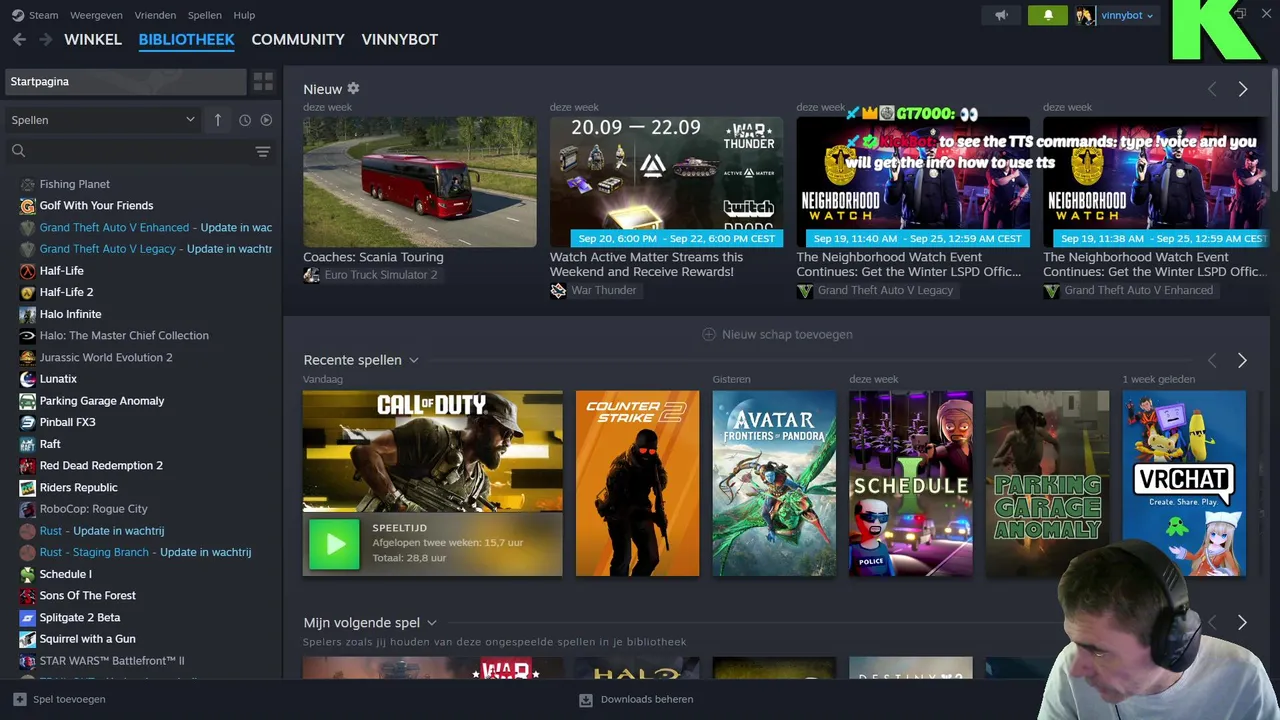This screenshot has width=1280, height=720.
Task: Click Raft game icon in list
Action: 28,444
